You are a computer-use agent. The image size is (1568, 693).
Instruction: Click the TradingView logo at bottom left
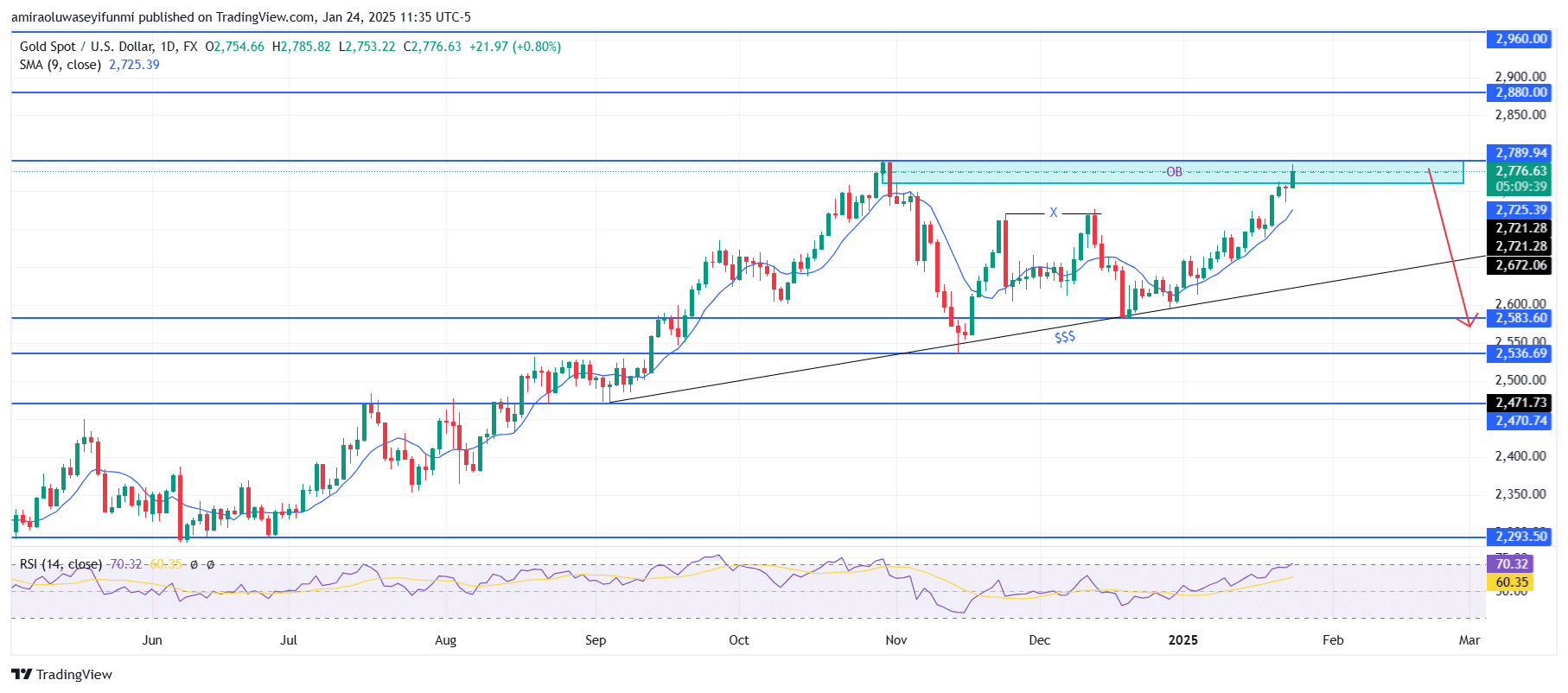61,674
